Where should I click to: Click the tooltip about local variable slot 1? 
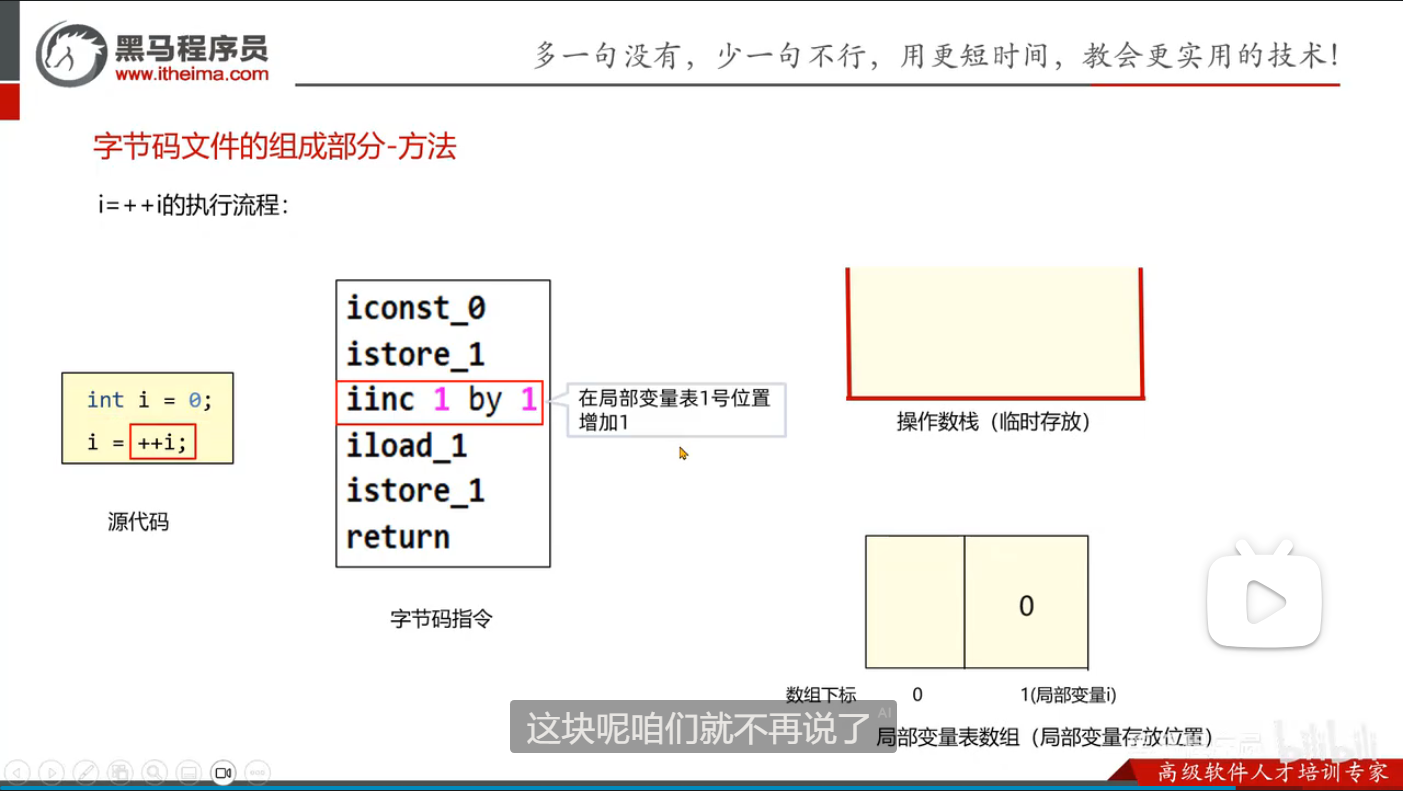point(676,410)
